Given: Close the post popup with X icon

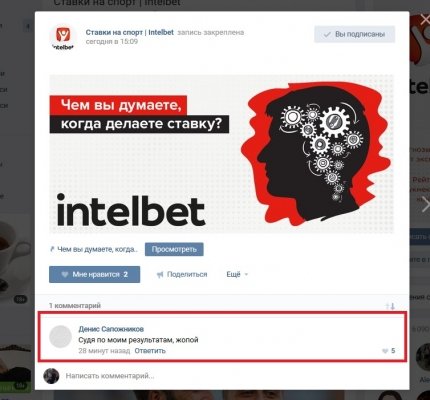Looking at the screenshot, I should click(425, 20).
